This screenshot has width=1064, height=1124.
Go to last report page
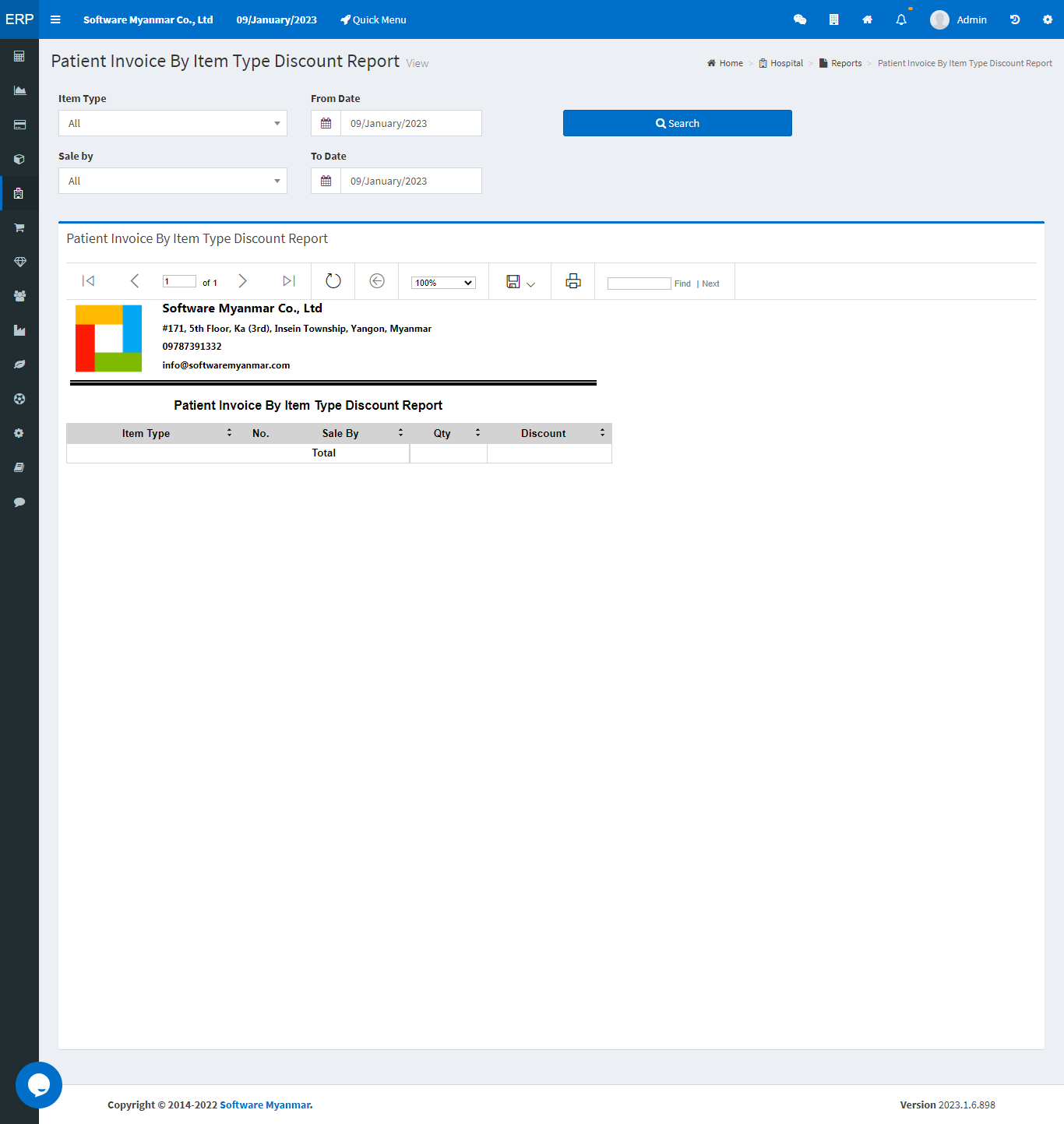(289, 281)
